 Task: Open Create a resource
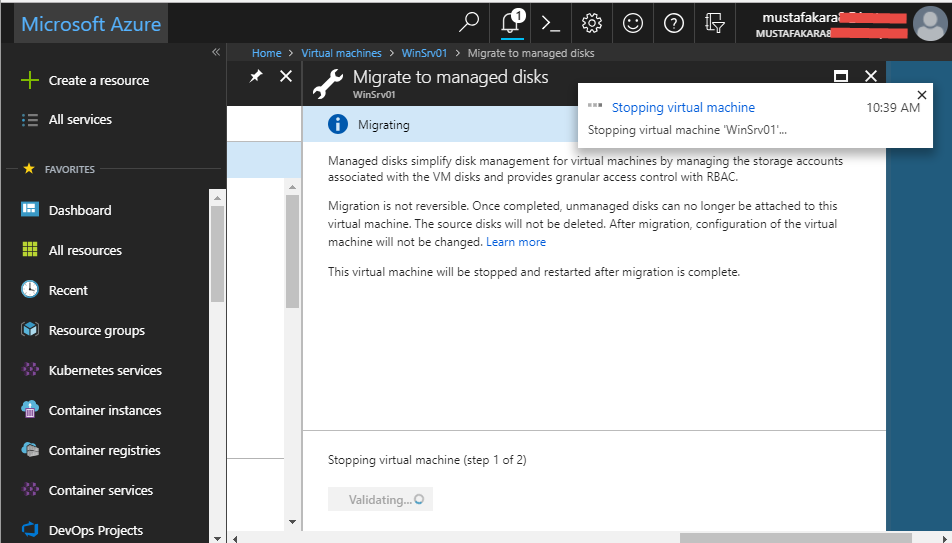(98, 80)
